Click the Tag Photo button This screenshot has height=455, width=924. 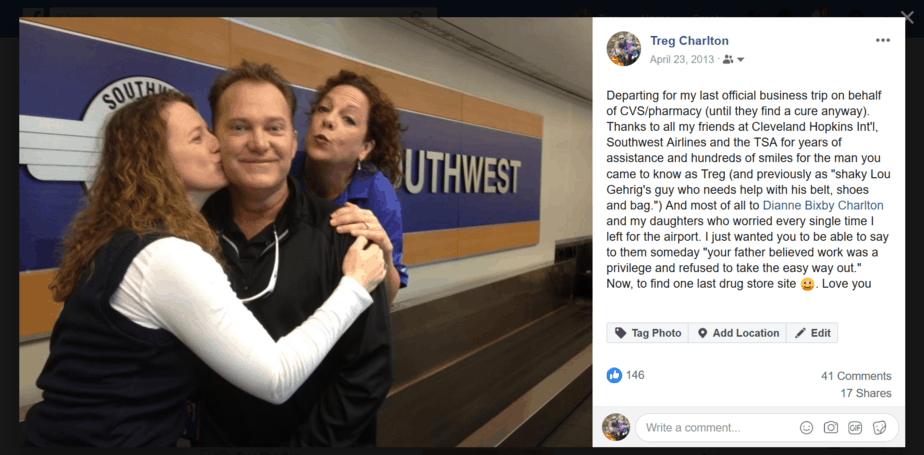click(647, 333)
